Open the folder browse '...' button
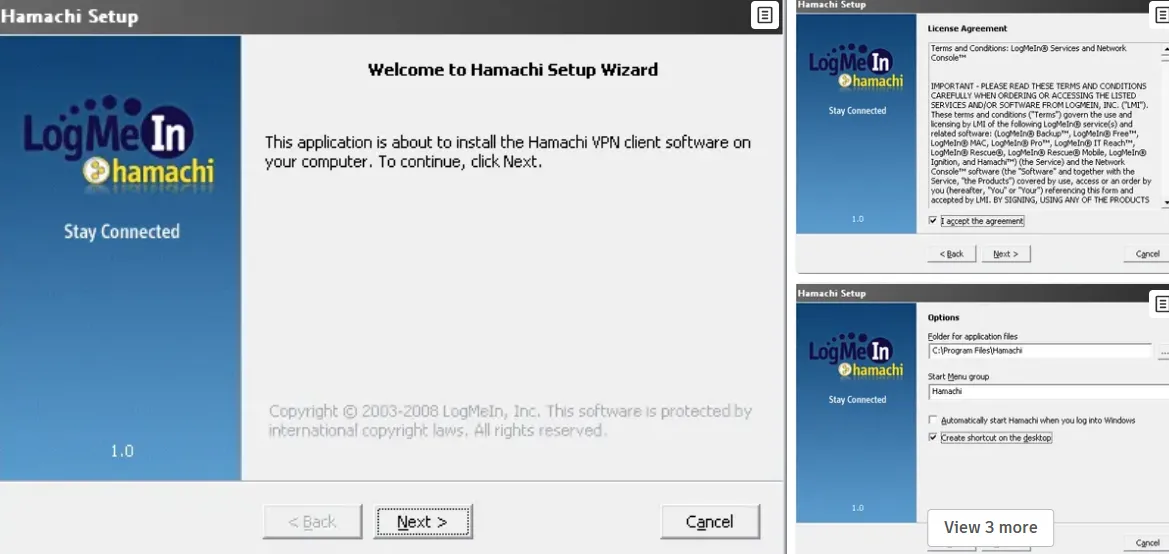Viewport: 1169px width, 554px height. pos(1163,352)
